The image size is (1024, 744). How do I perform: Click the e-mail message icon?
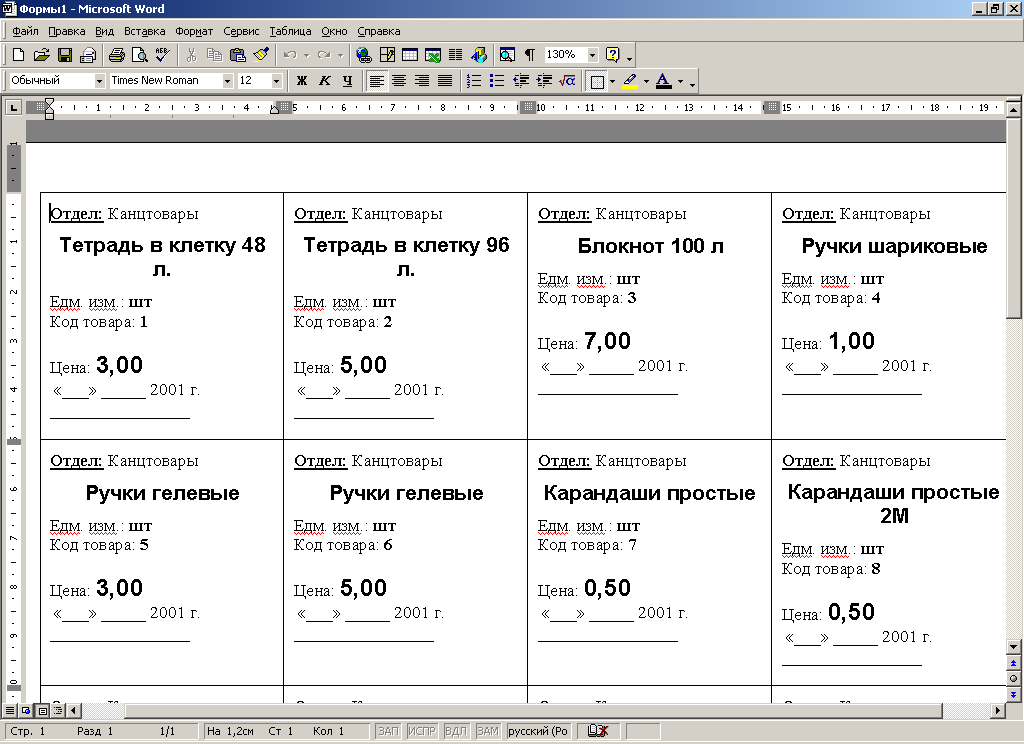88,55
